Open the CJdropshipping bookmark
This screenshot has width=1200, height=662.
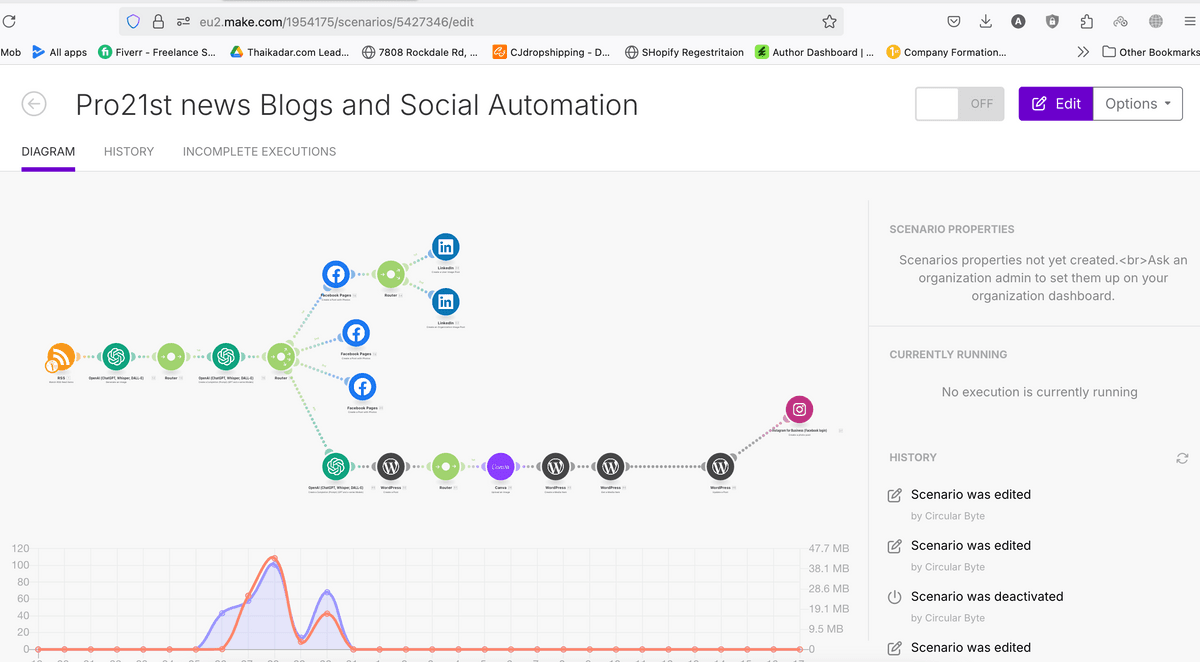(x=551, y=52)
